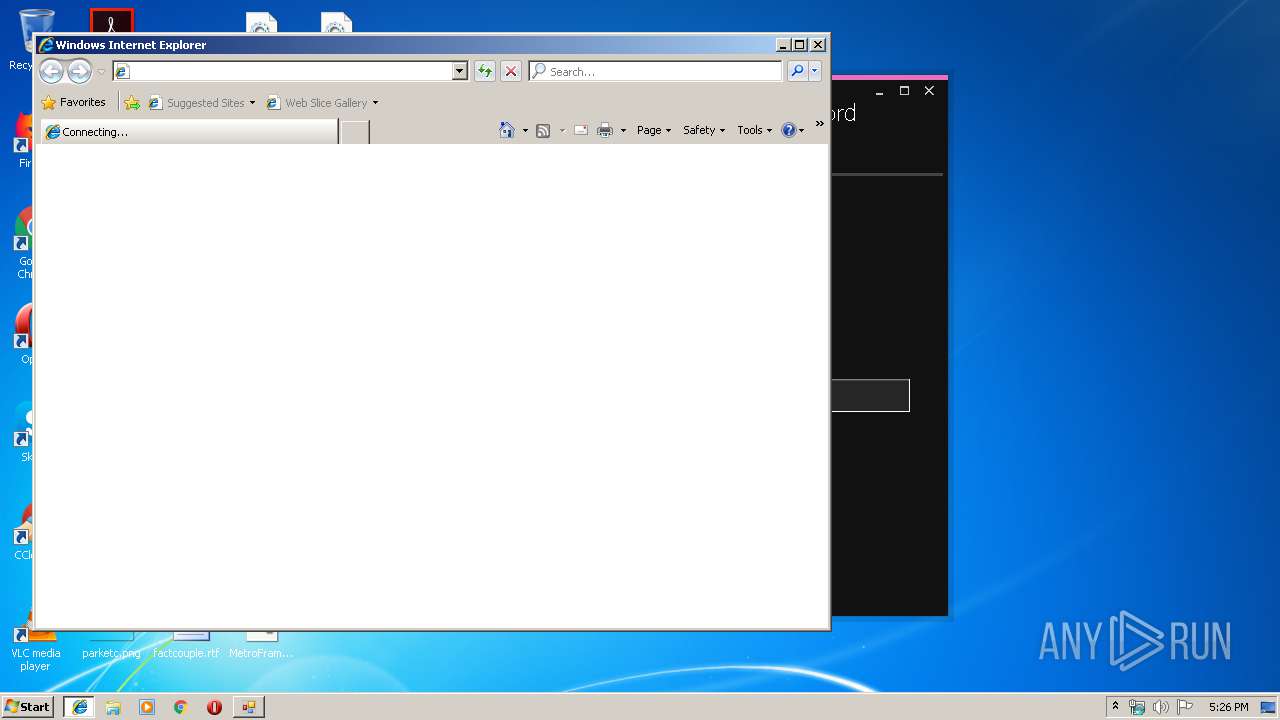
Task: Click the IE logo in the title bar
Action: [45, 45]
